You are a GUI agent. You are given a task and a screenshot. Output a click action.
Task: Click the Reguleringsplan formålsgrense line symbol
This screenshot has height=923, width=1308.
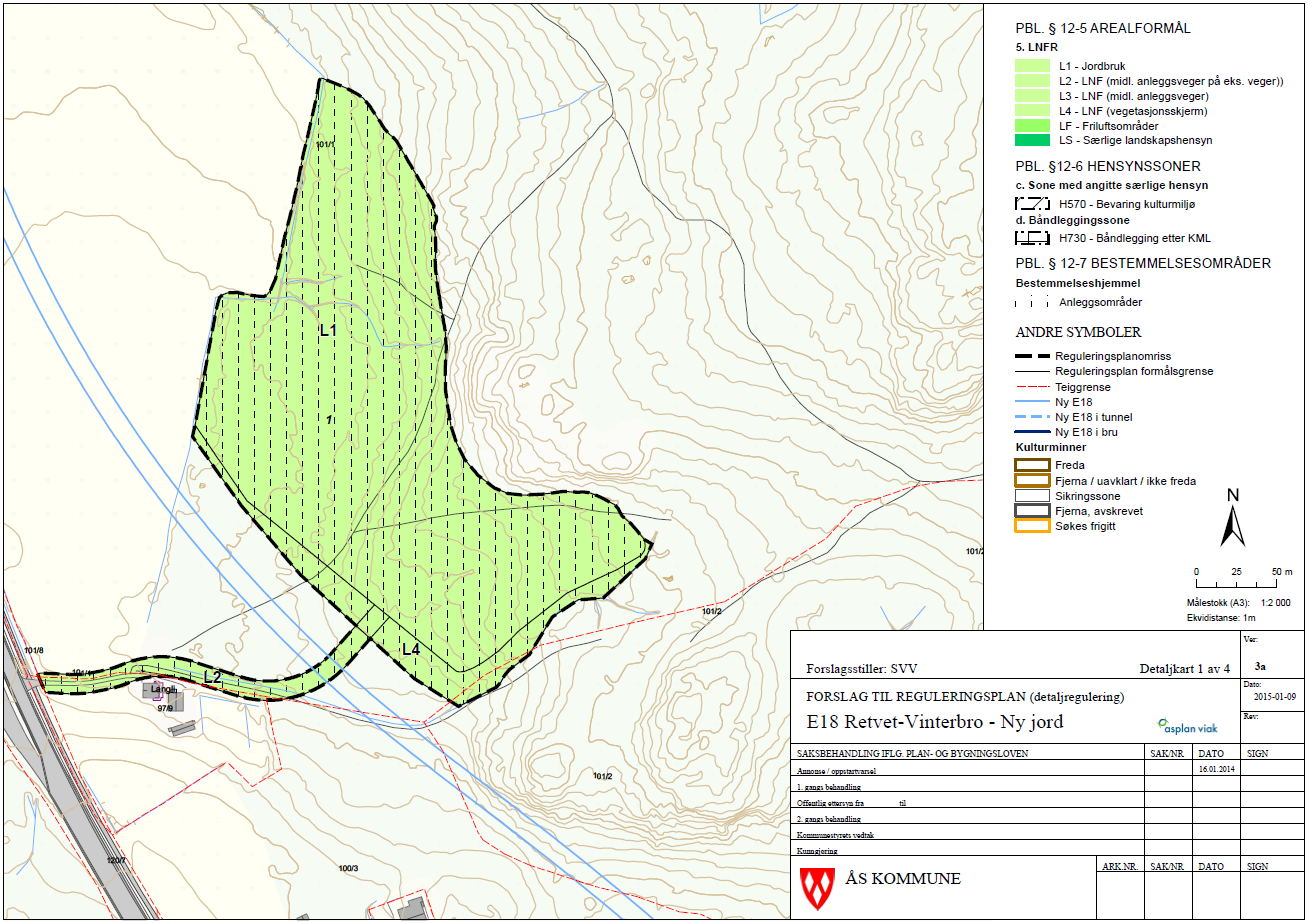pos(1031,371)
